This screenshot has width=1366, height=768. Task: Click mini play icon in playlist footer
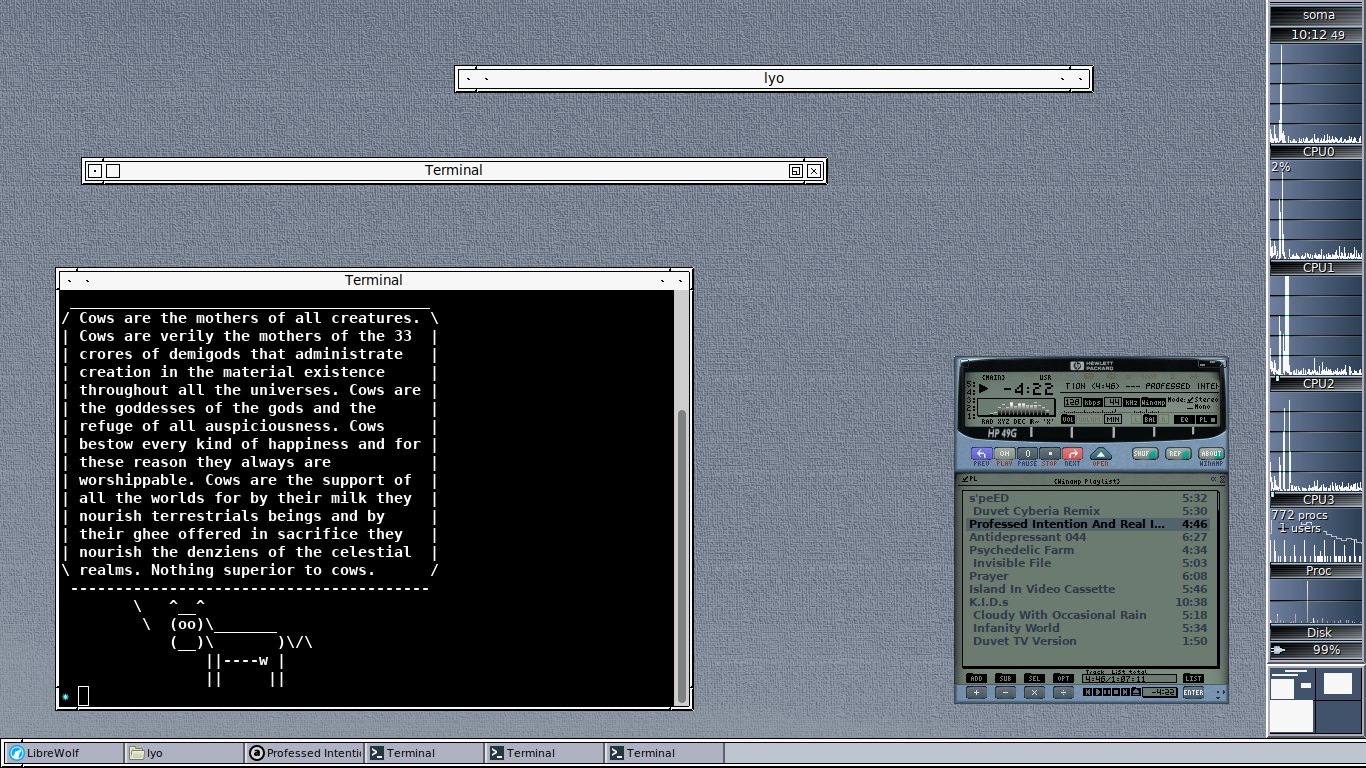coord(1098,692)
